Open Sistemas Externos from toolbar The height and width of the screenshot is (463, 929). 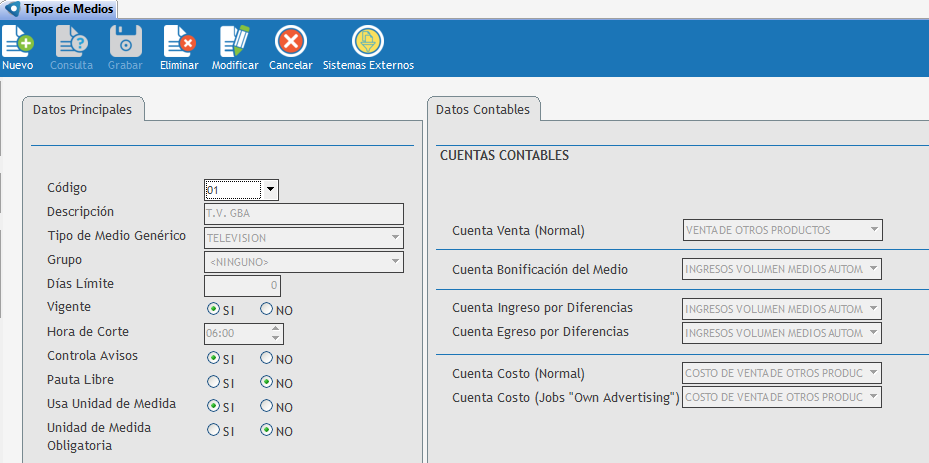coord(368,42)
